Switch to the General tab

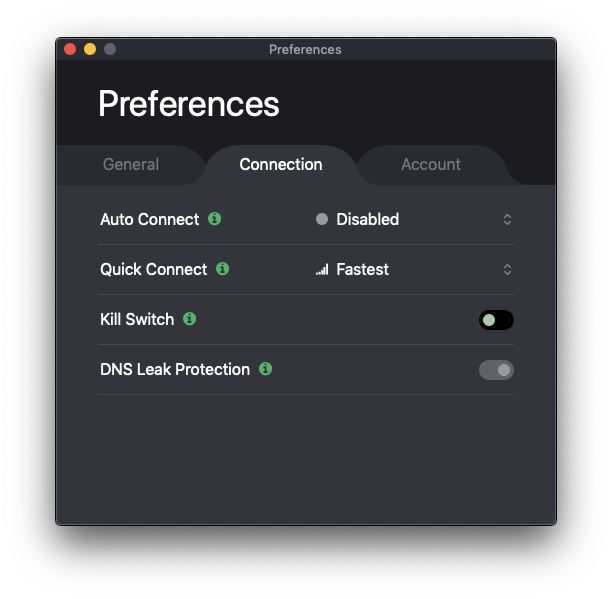pyautogui.click(x=131, y=164)
